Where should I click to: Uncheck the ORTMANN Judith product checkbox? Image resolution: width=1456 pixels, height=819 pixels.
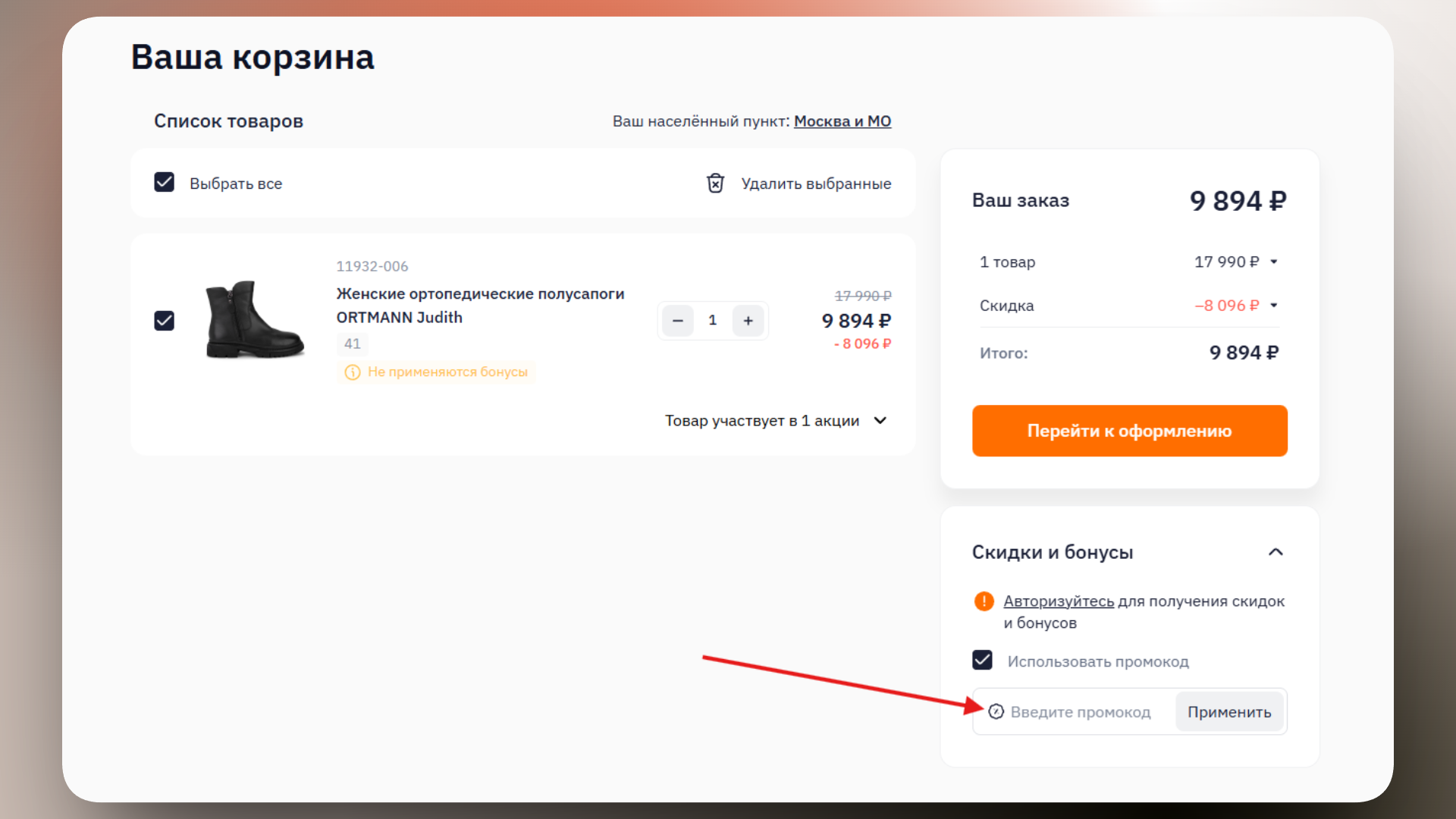point(164,320)
